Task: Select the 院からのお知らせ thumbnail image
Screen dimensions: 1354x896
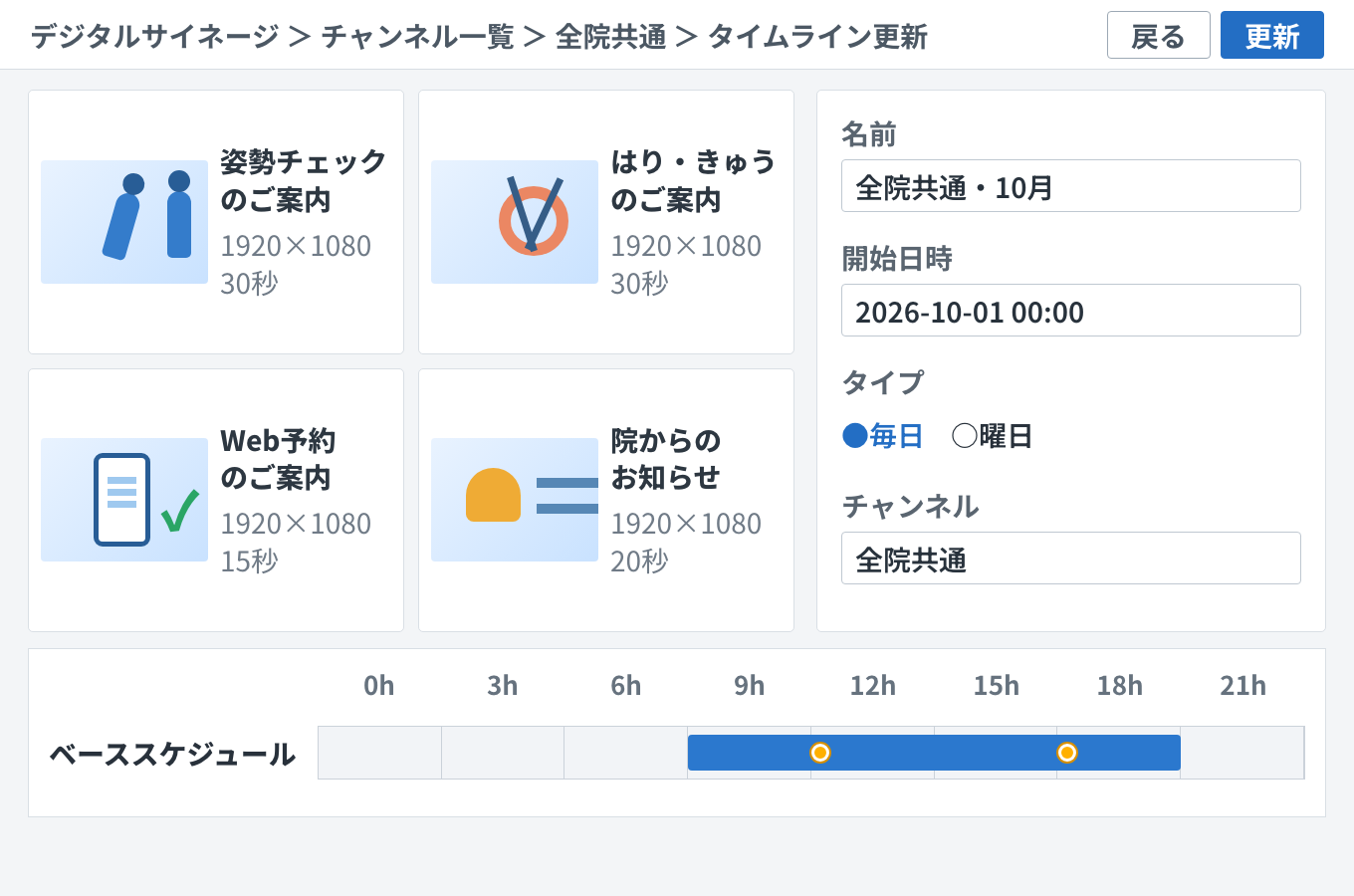Action: click(x=515, y=500)
